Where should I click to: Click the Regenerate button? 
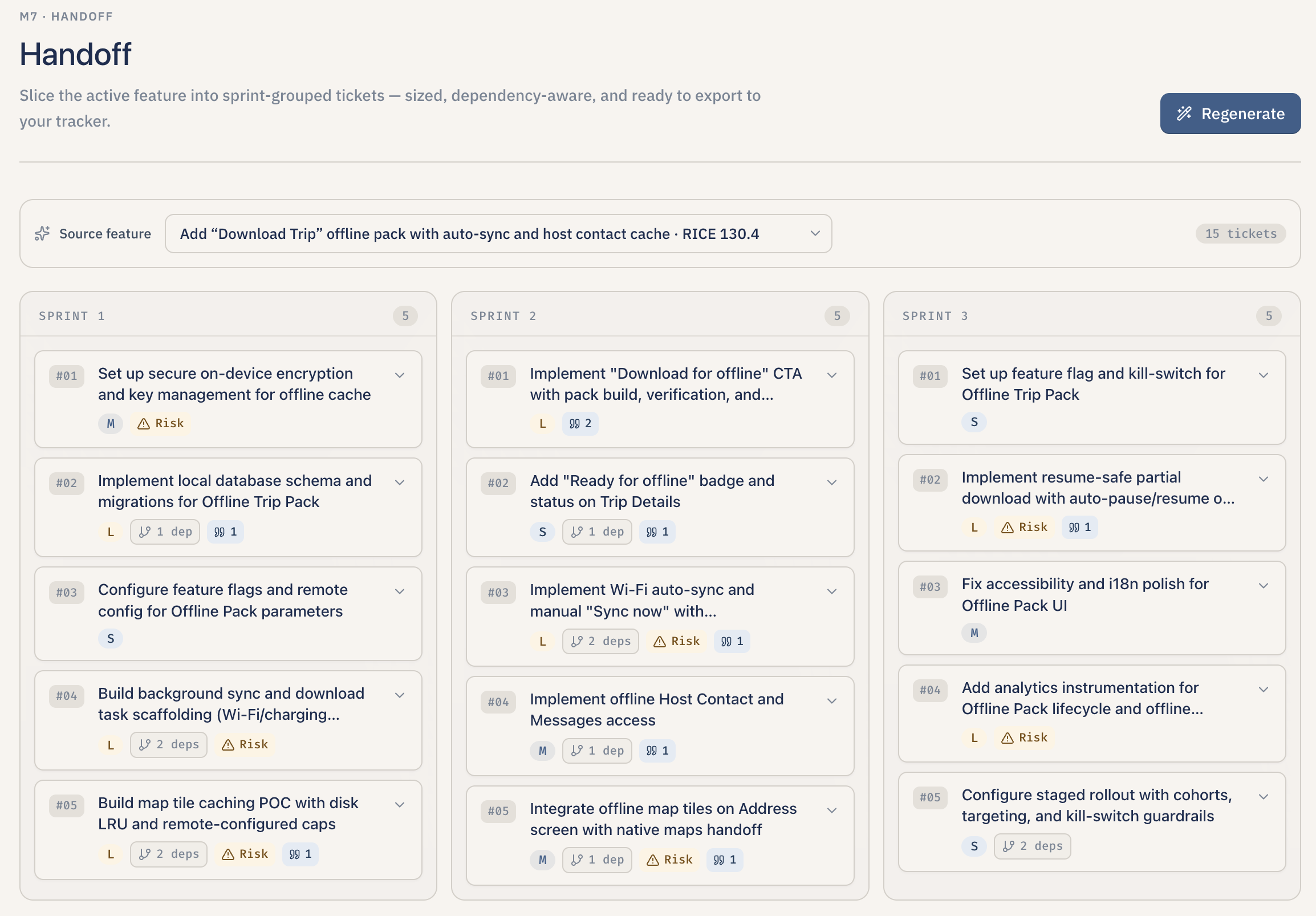pyautogui.click(x=1229, y=114)
